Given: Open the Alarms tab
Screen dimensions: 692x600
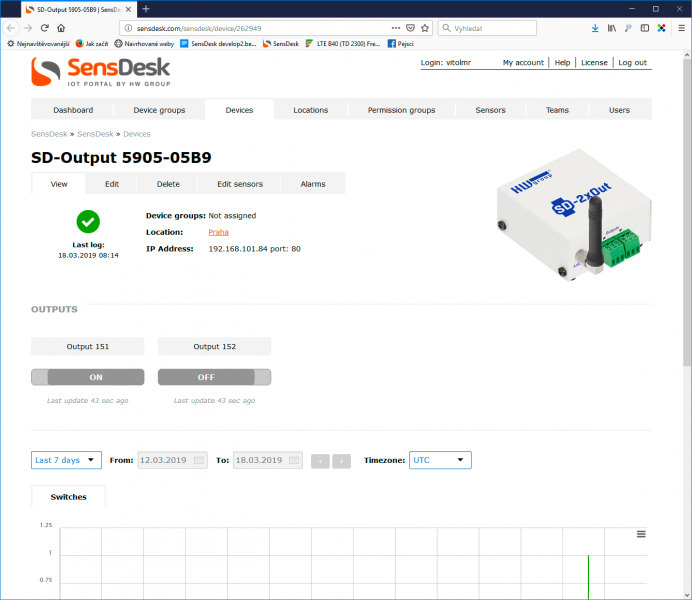Looking at the screenshot, I should (313, 184).
